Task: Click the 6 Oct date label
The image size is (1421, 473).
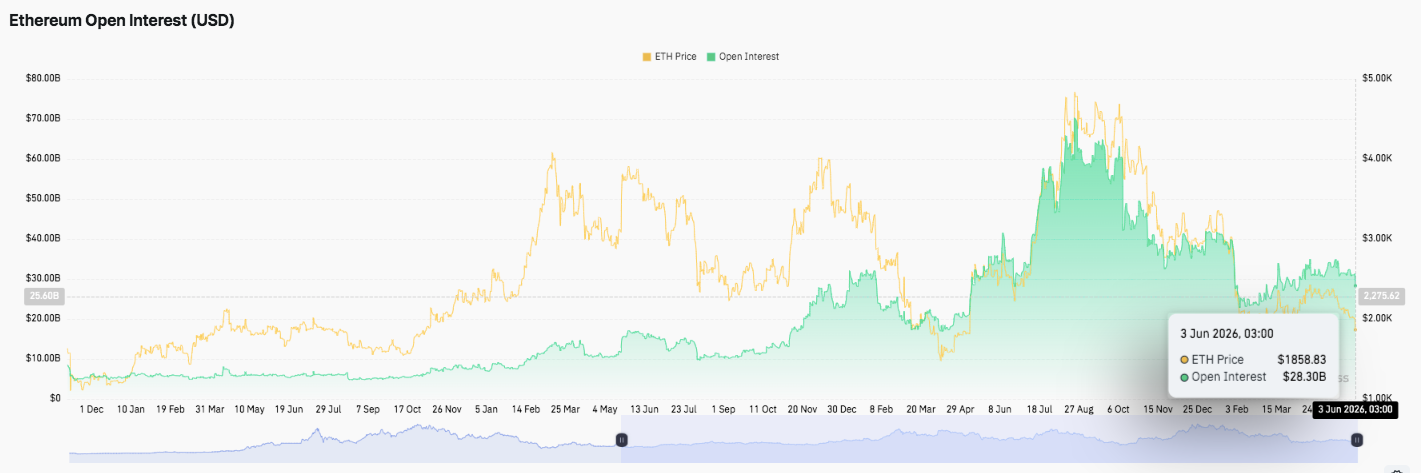Action: 1117,409
